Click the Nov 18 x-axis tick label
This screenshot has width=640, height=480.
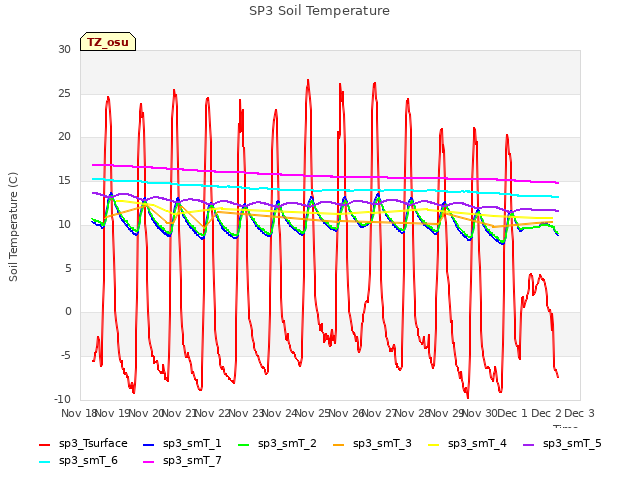[78, 413]
